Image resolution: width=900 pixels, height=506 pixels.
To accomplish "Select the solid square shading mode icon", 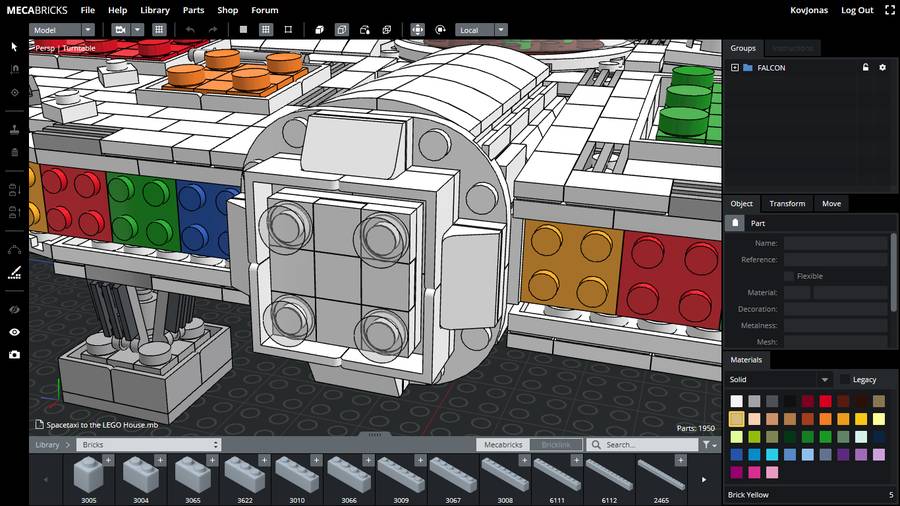I will 243,30.
